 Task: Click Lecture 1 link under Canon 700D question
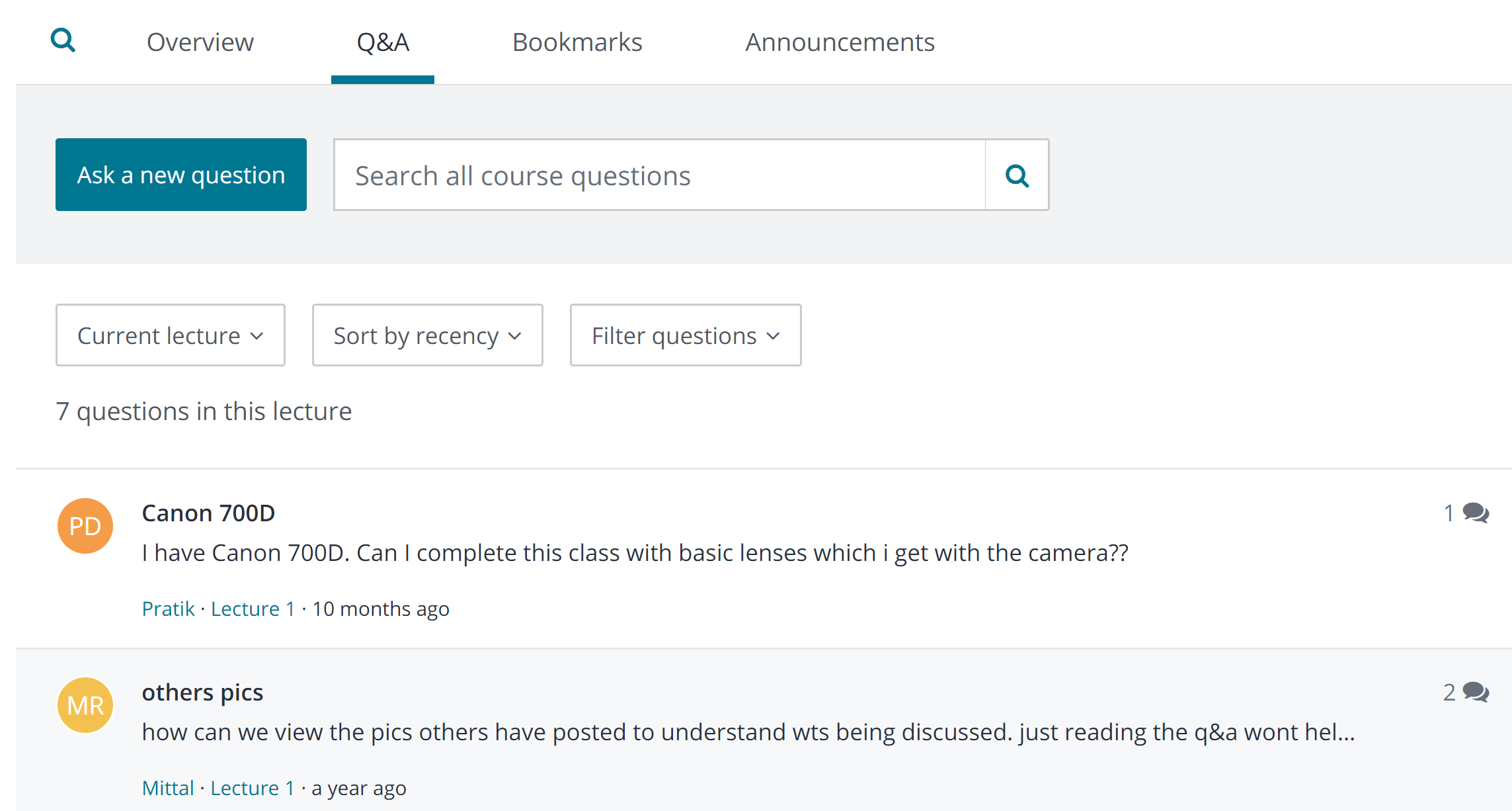click(253, 609)
